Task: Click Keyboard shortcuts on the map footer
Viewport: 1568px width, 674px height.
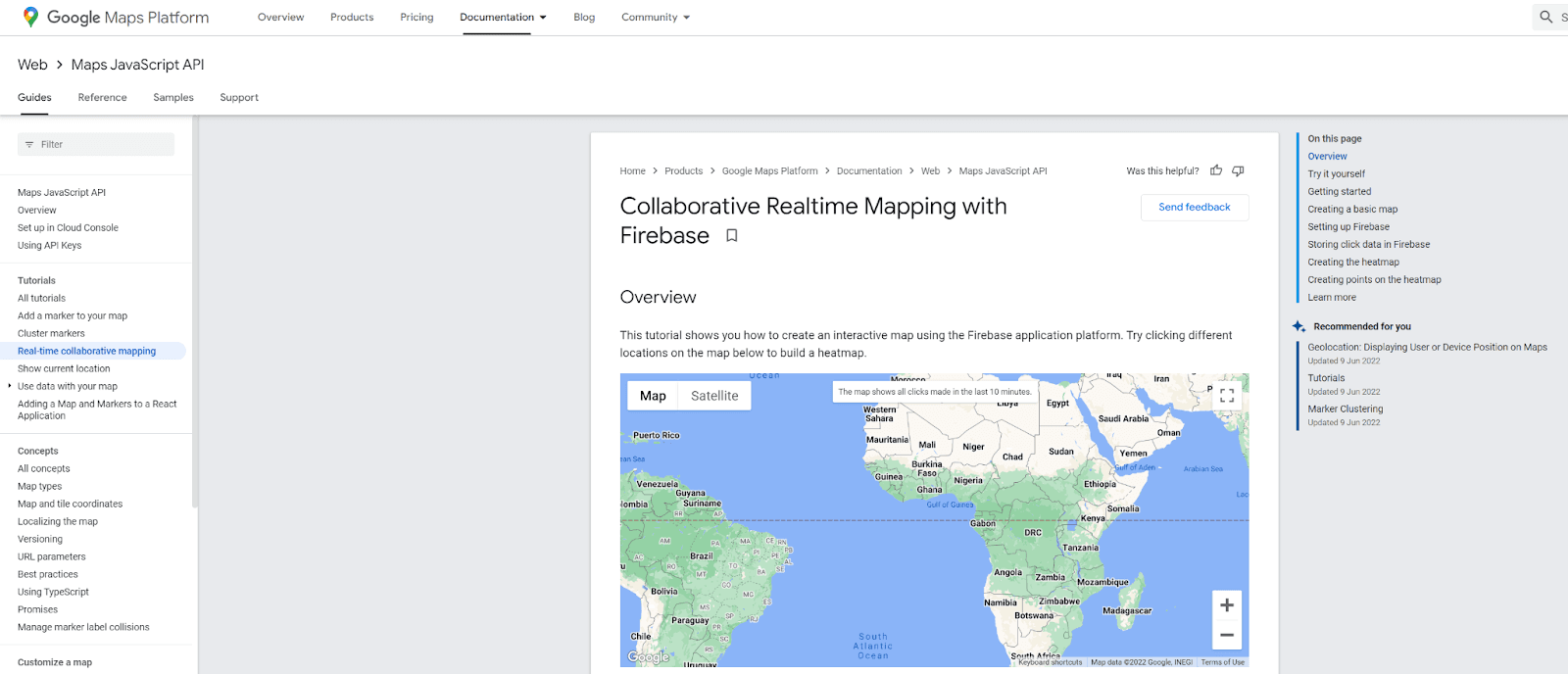Action: point(1051,662)
